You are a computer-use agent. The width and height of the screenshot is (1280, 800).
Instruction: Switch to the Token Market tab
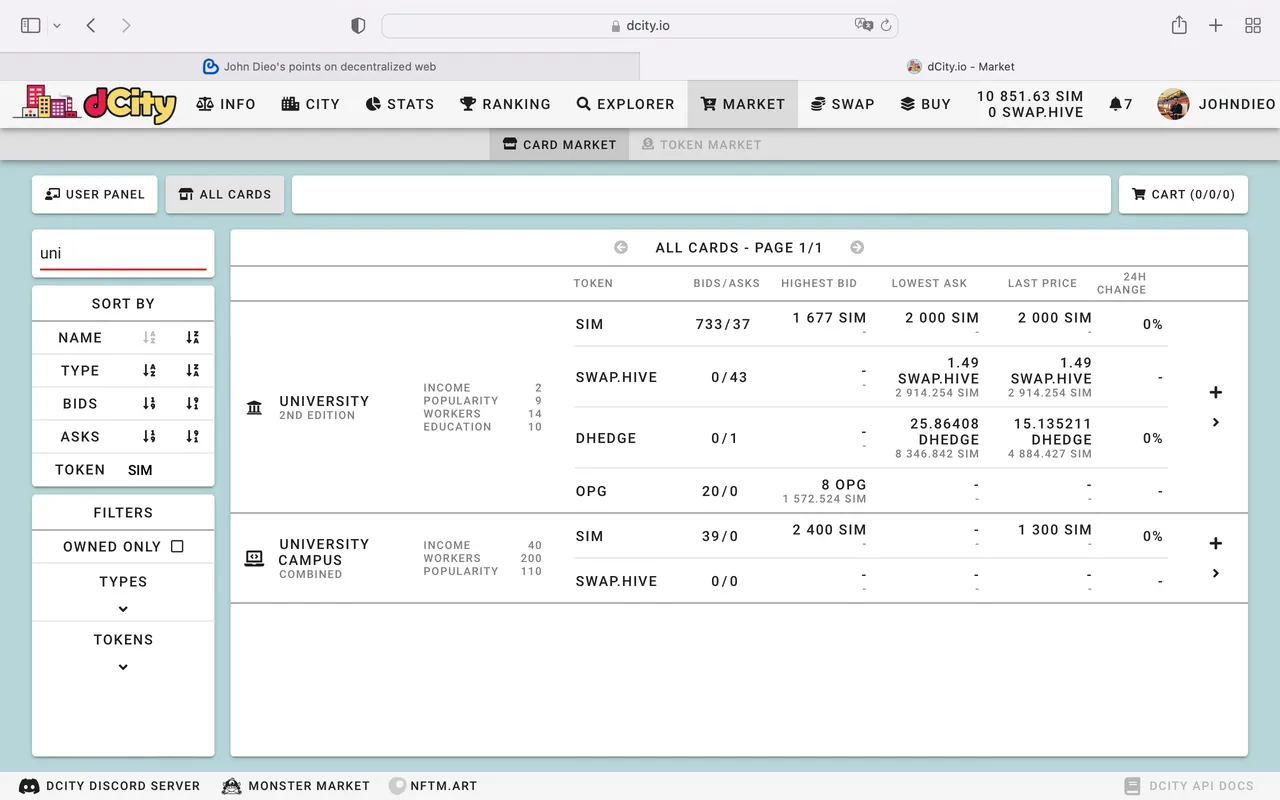click(700, 145)
